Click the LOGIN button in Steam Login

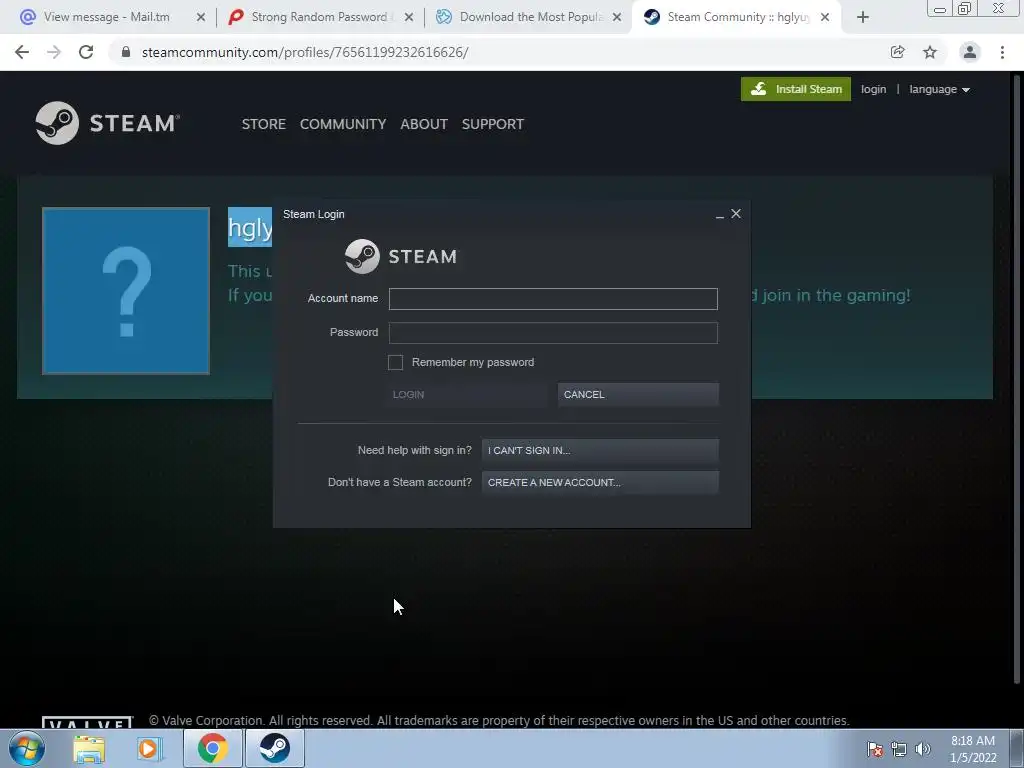click(466, 394)
